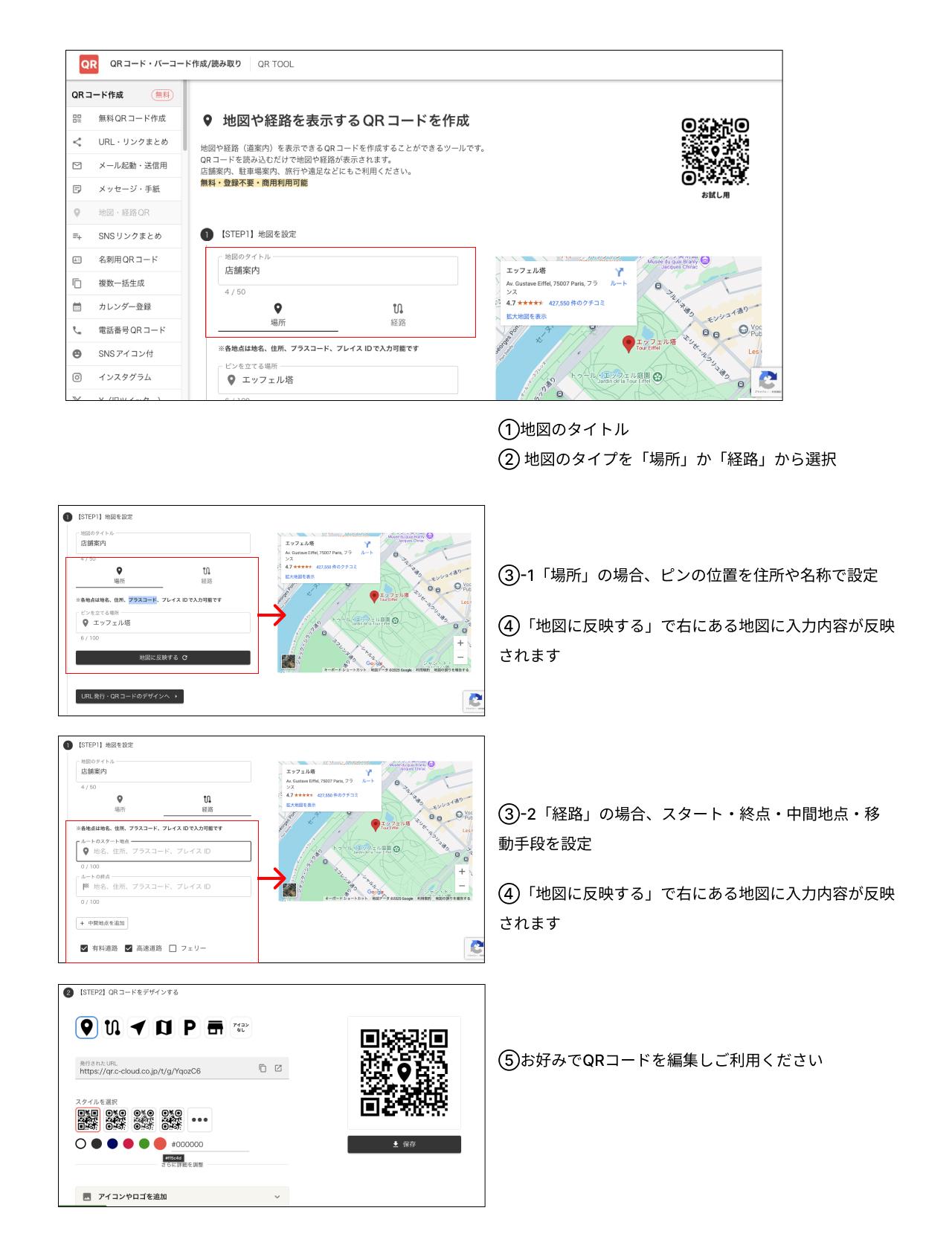The width and height of the screenshot is (952, 1257).
Task: Click the 地図のタイトル field in the topmost screenshot
Action: pos(338,271)
